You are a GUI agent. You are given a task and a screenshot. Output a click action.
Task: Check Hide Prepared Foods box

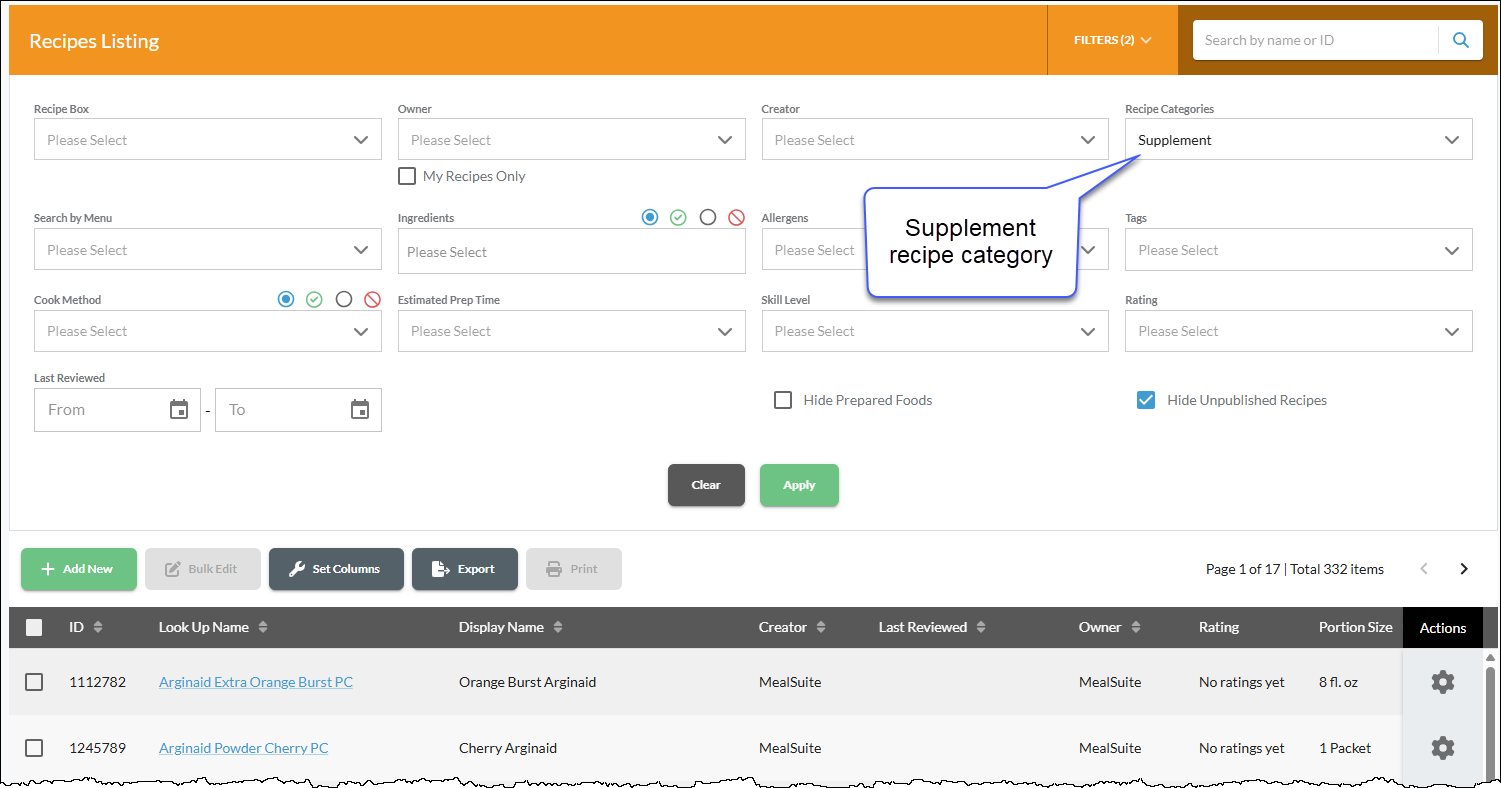pos(783,400)
